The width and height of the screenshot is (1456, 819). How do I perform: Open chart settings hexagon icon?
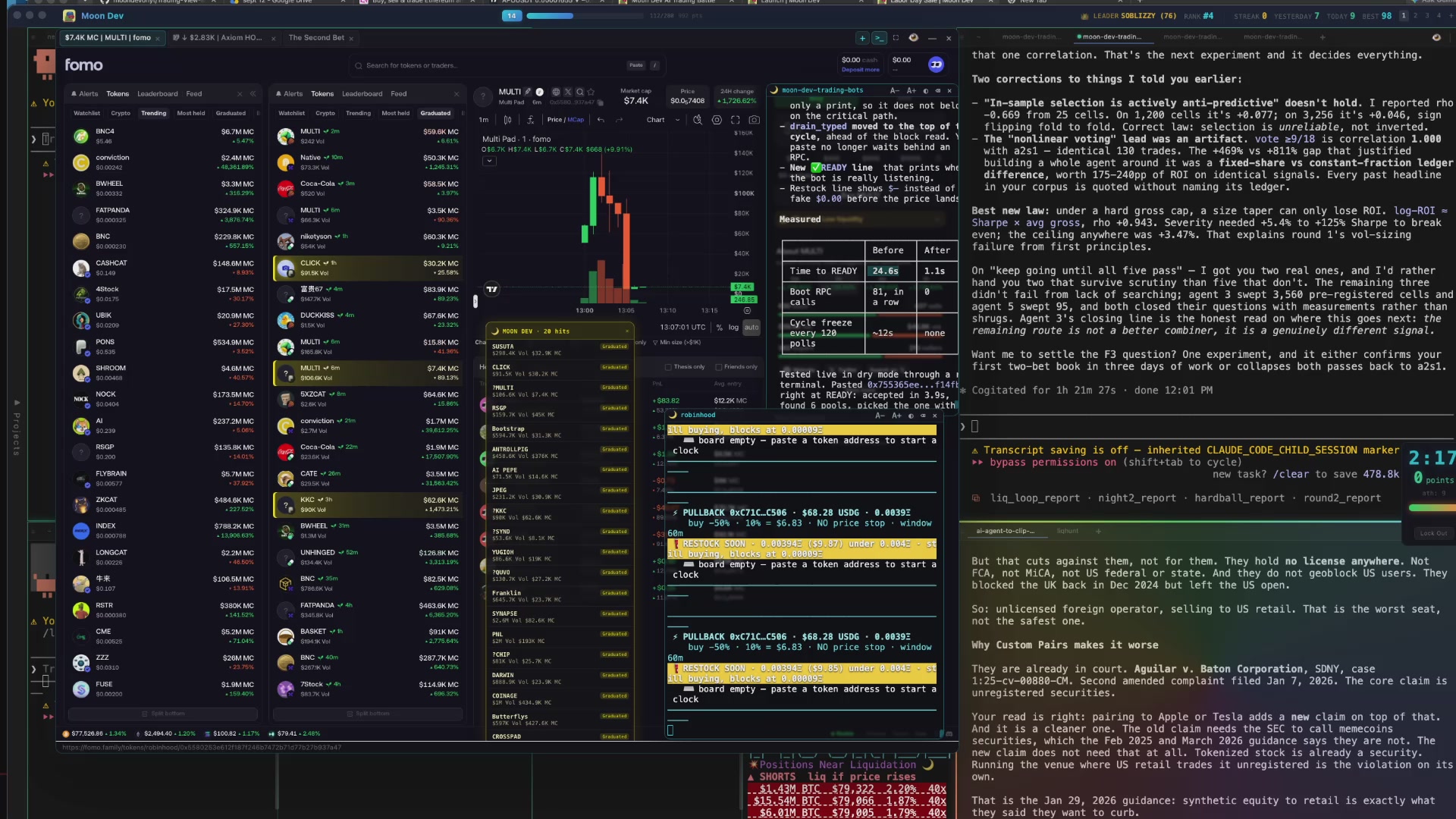(717, 120)
